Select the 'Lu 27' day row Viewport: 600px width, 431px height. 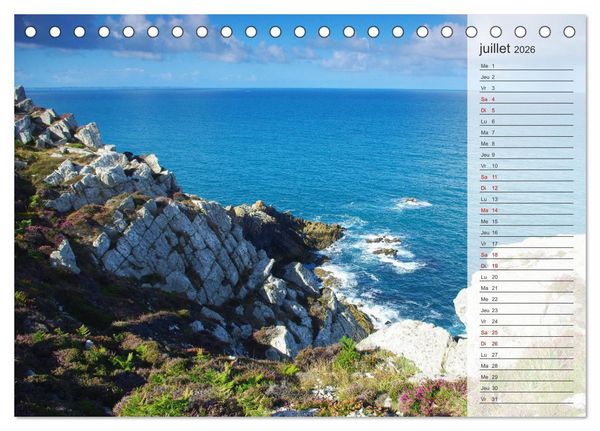[527, 354]
